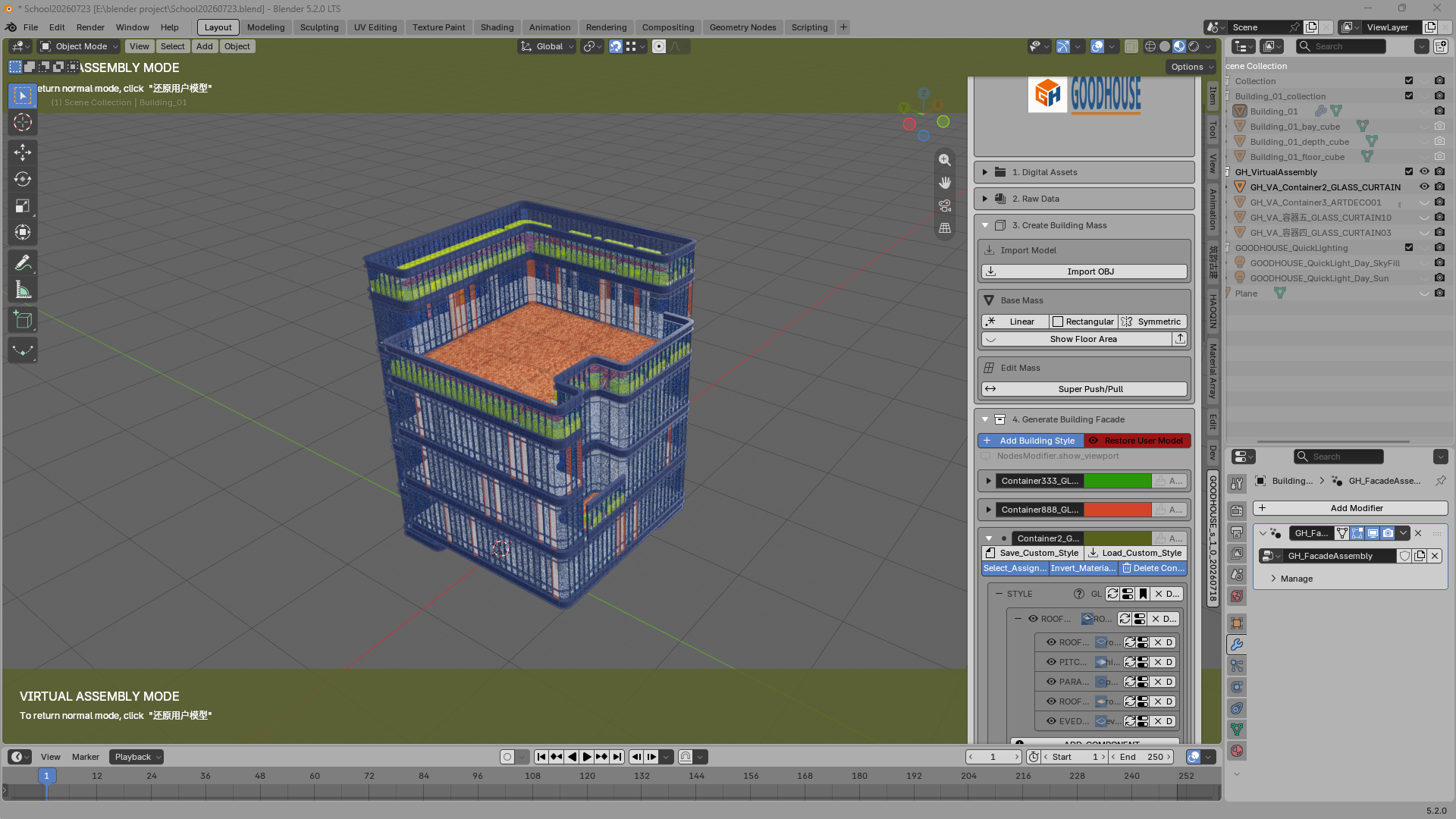Open the Modifiers wrench properties tab
This screenshot has height=819, width=1456.
click(1237, 645)
